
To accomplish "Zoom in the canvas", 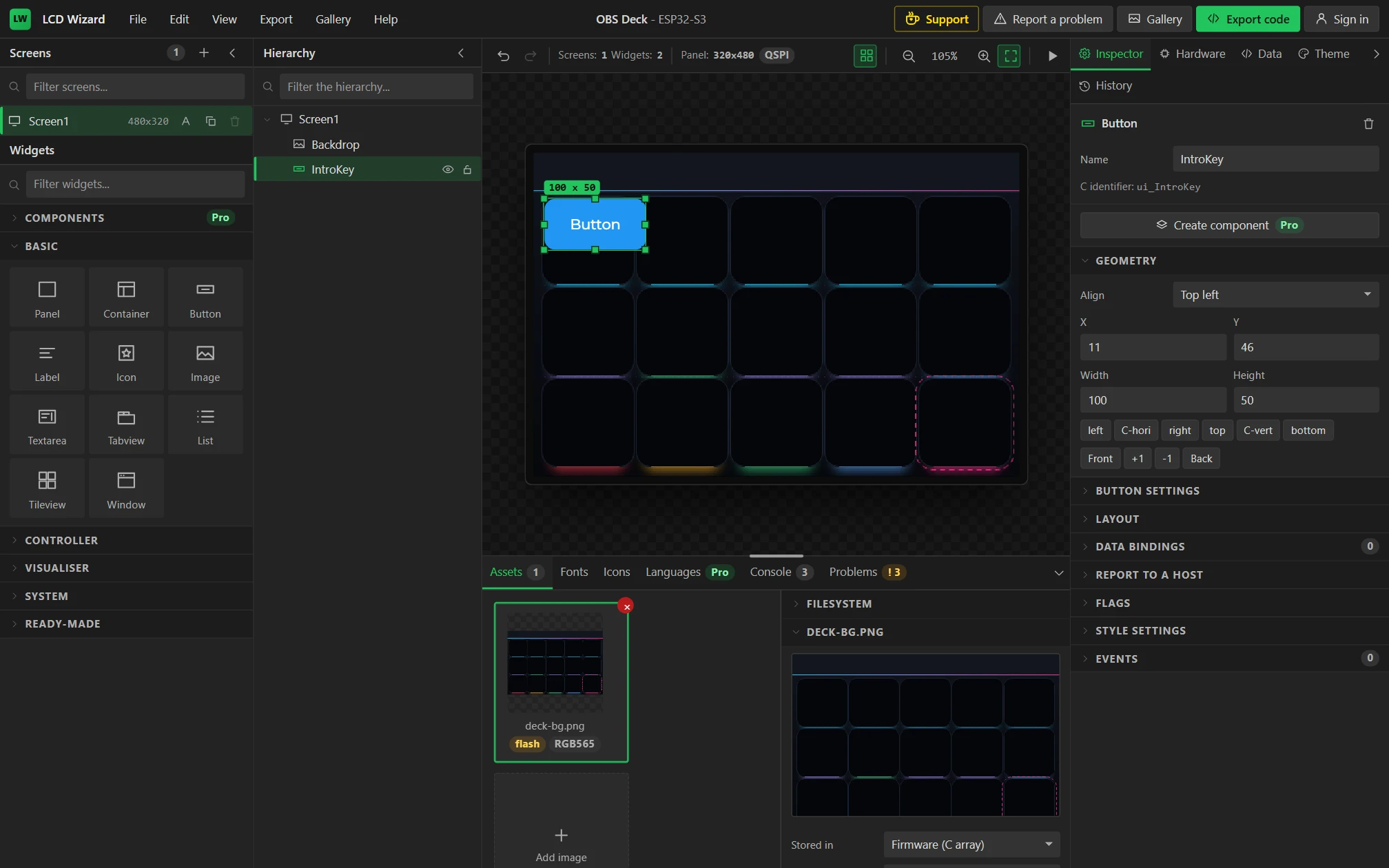I will point(984,56).
